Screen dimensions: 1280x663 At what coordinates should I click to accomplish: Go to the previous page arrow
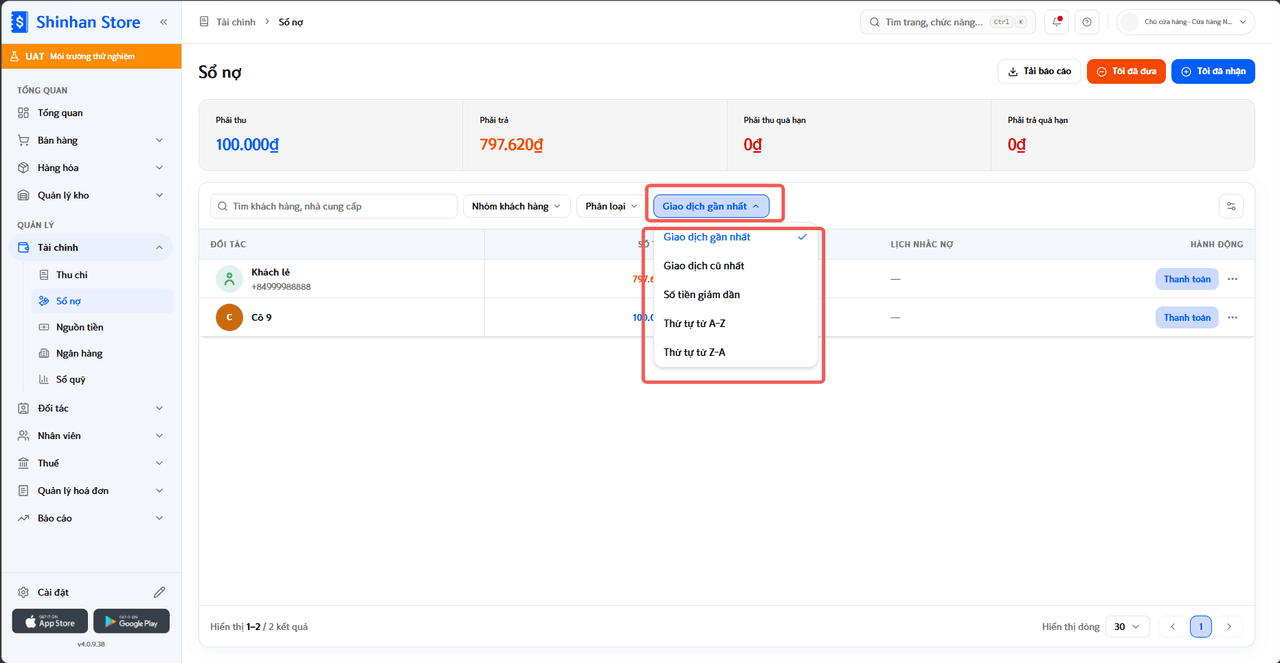click(x=1173, y=627)
